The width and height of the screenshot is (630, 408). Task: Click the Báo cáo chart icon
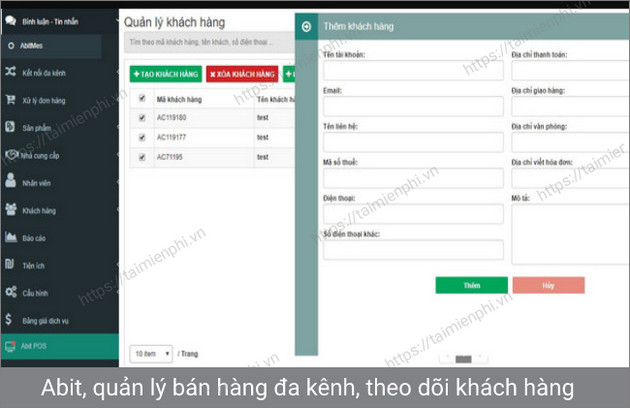coord(10,237)
